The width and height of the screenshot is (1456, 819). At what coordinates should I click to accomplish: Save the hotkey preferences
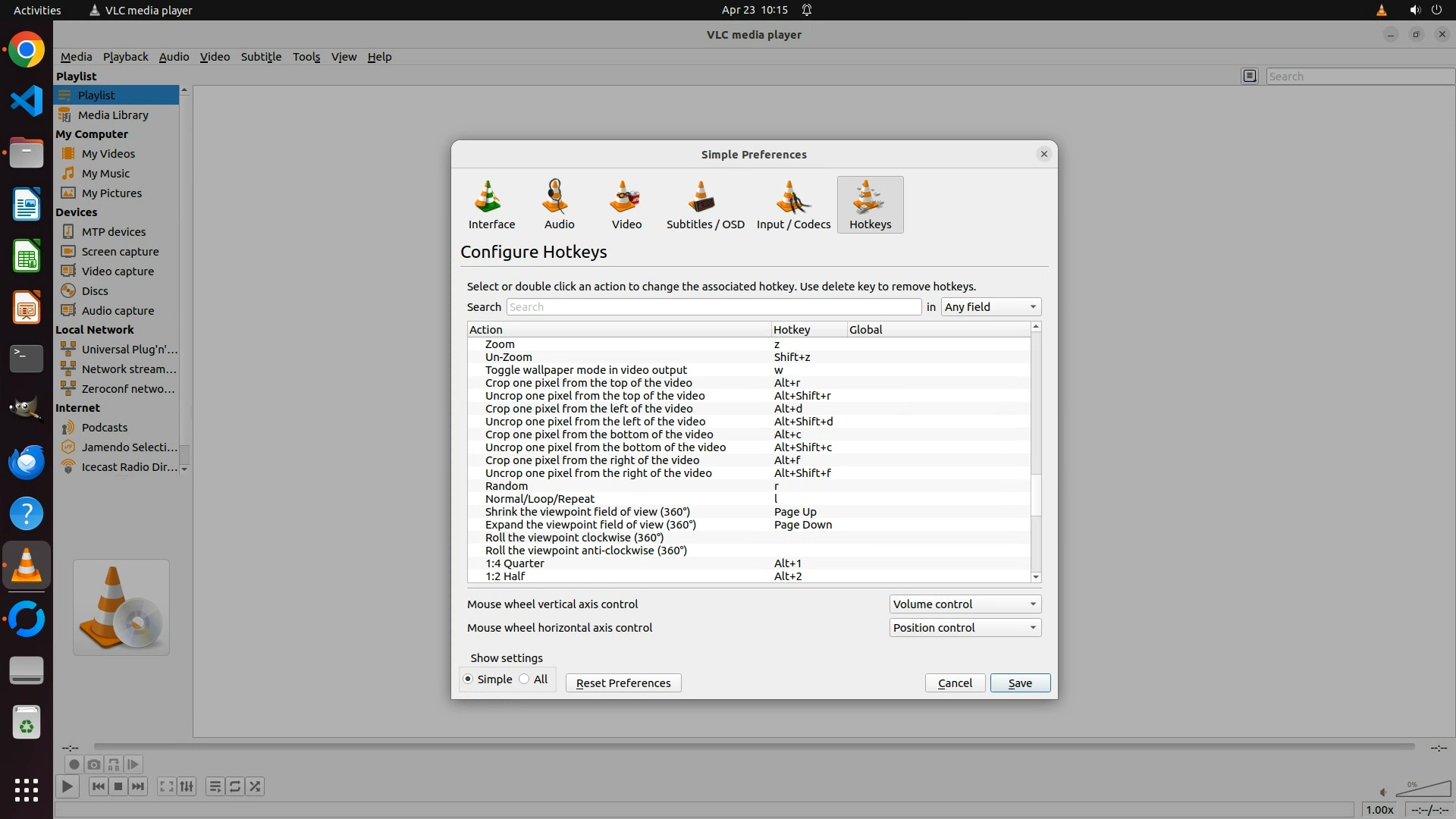click(x=1020, y=683)
